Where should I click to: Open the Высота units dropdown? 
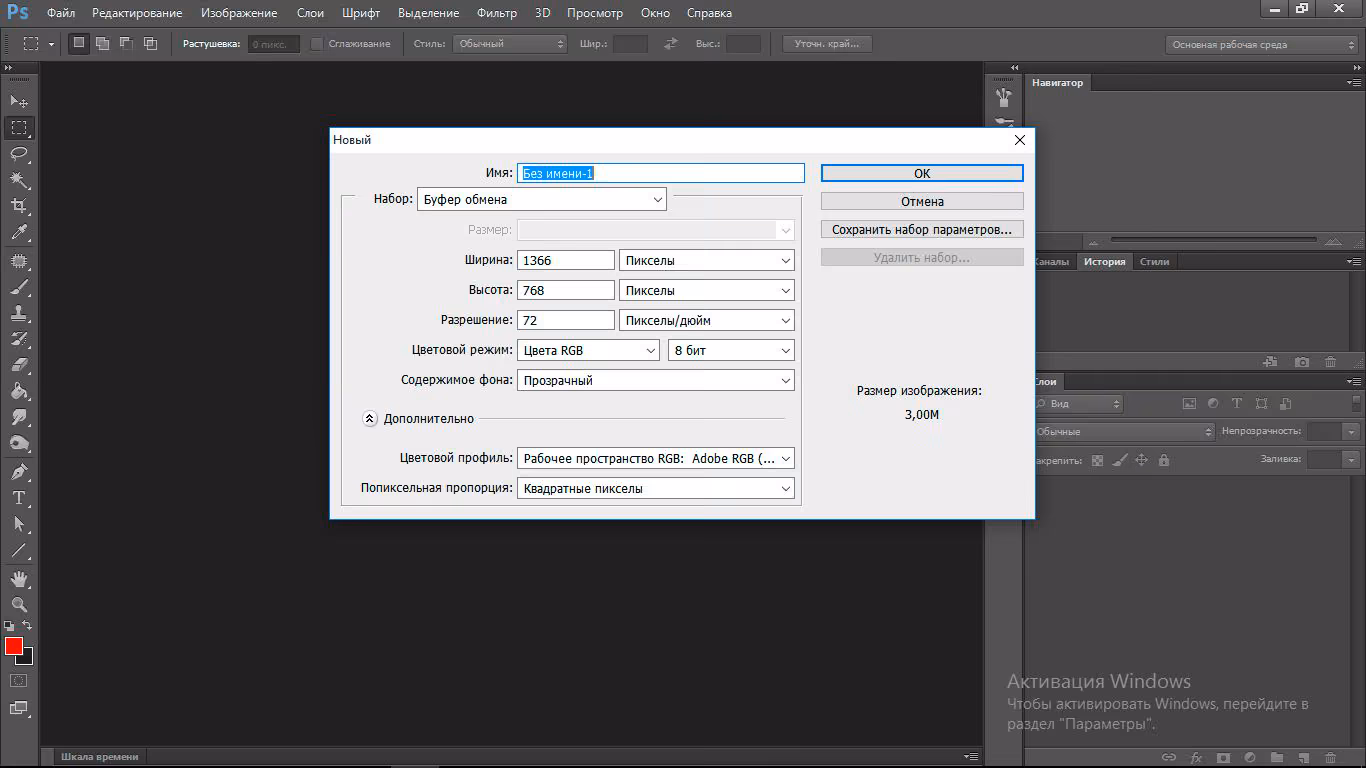(707, 290)
